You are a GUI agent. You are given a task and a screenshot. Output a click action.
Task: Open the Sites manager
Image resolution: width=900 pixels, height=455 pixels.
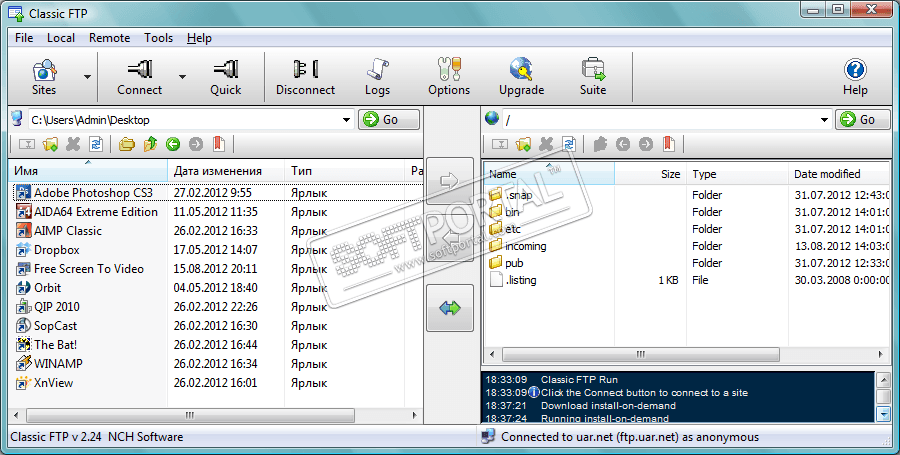[44, 77]
